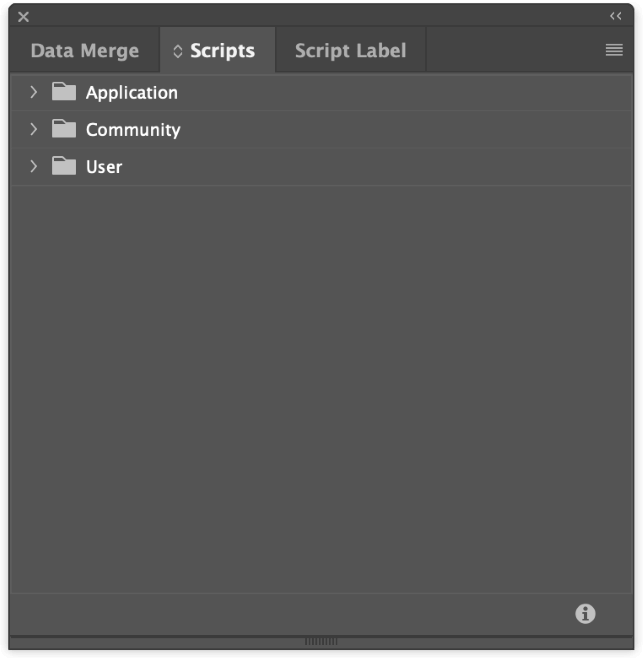
Task: Click the User folder icon
Action: [x=64, y=166]
